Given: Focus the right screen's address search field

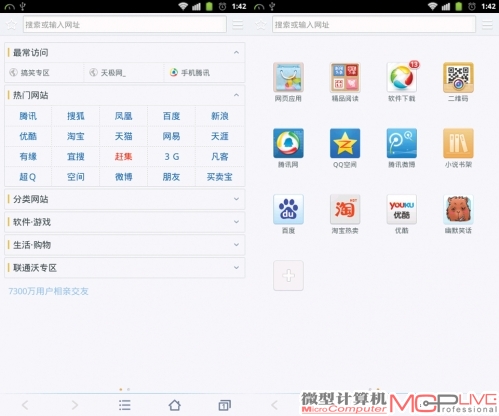Looking at the screenshot, I should [x=374, y=25].
